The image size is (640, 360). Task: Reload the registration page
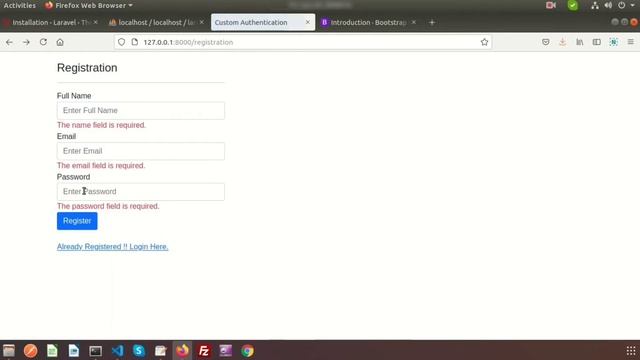coord(43,42)
